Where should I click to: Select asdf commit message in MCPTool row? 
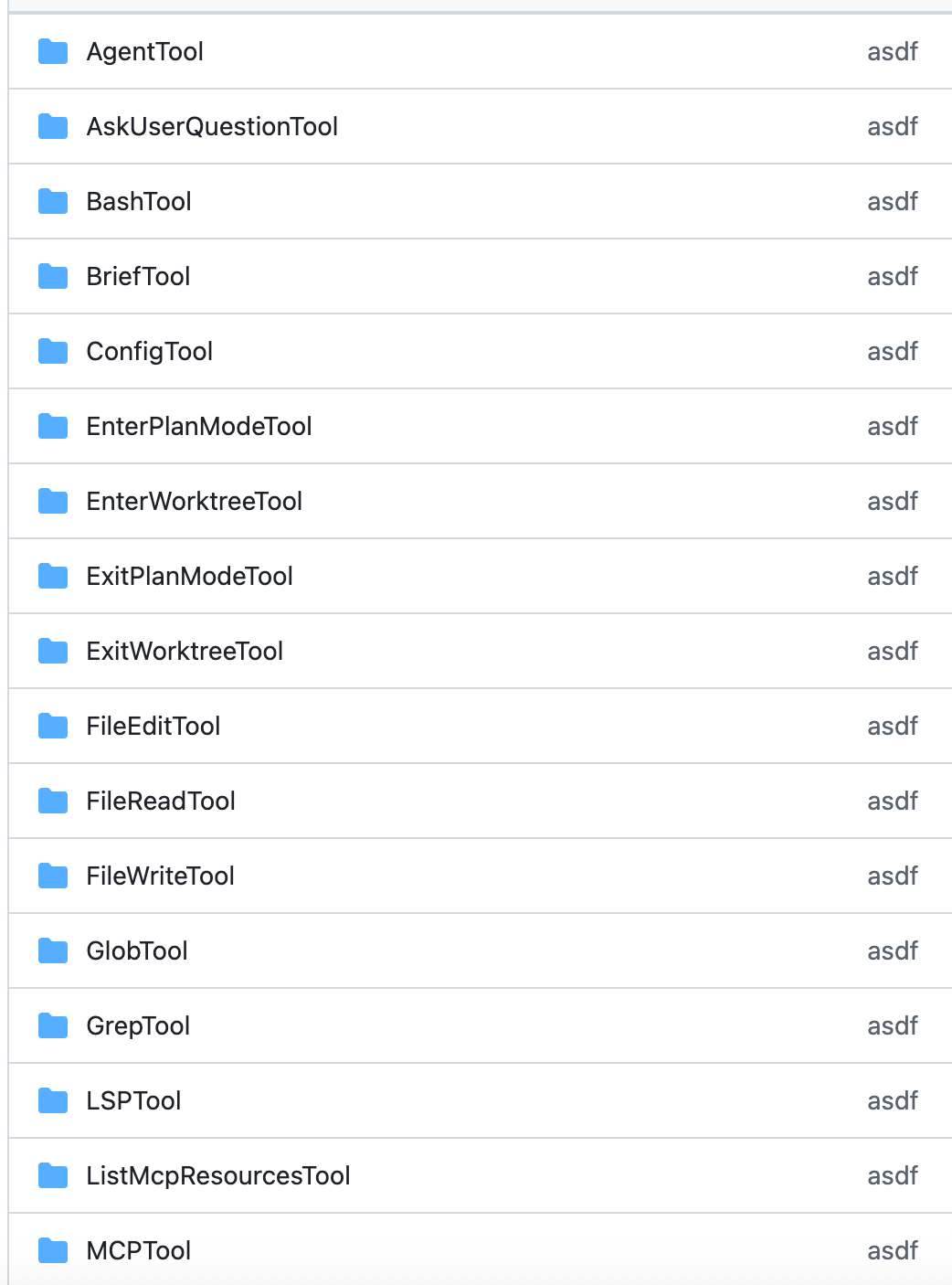pos(893,1251)
